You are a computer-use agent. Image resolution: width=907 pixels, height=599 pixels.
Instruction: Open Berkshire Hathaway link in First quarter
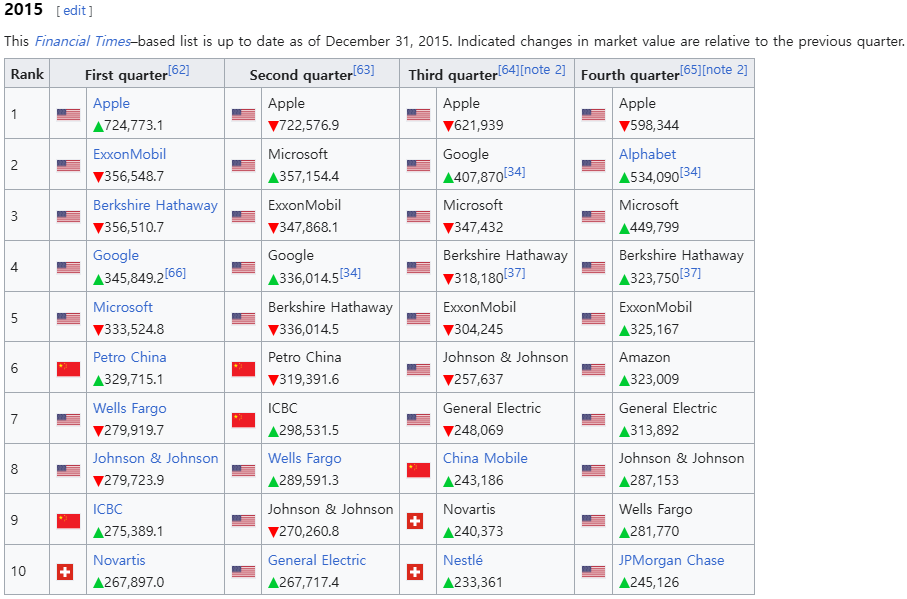[156, 205]
